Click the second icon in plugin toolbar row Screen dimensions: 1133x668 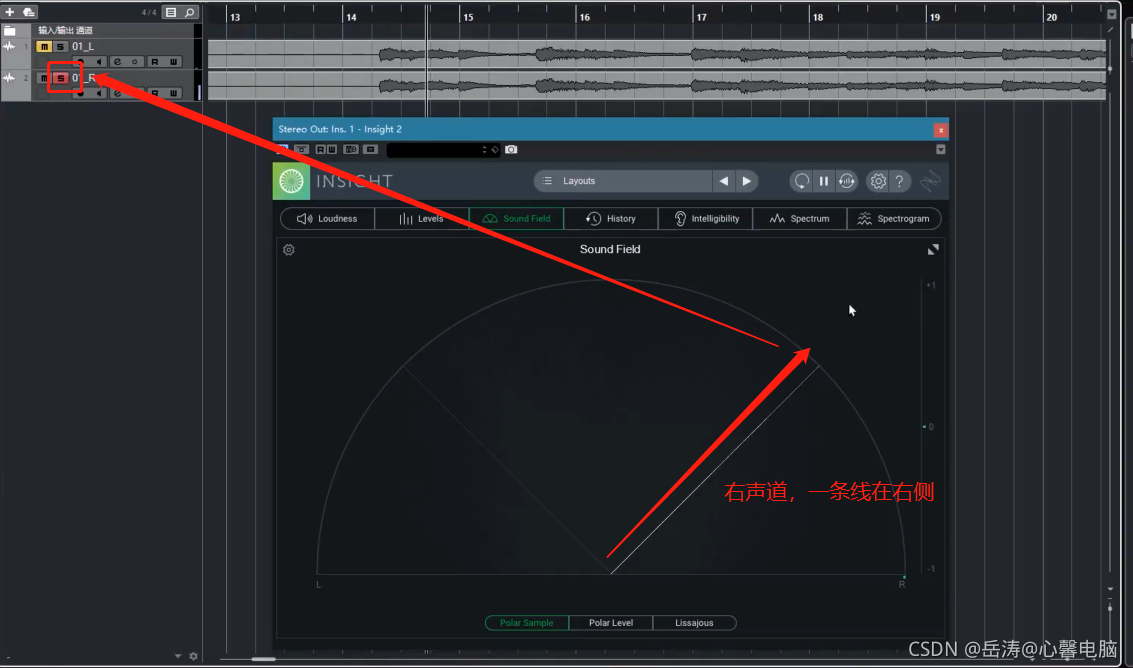point(301,150)
